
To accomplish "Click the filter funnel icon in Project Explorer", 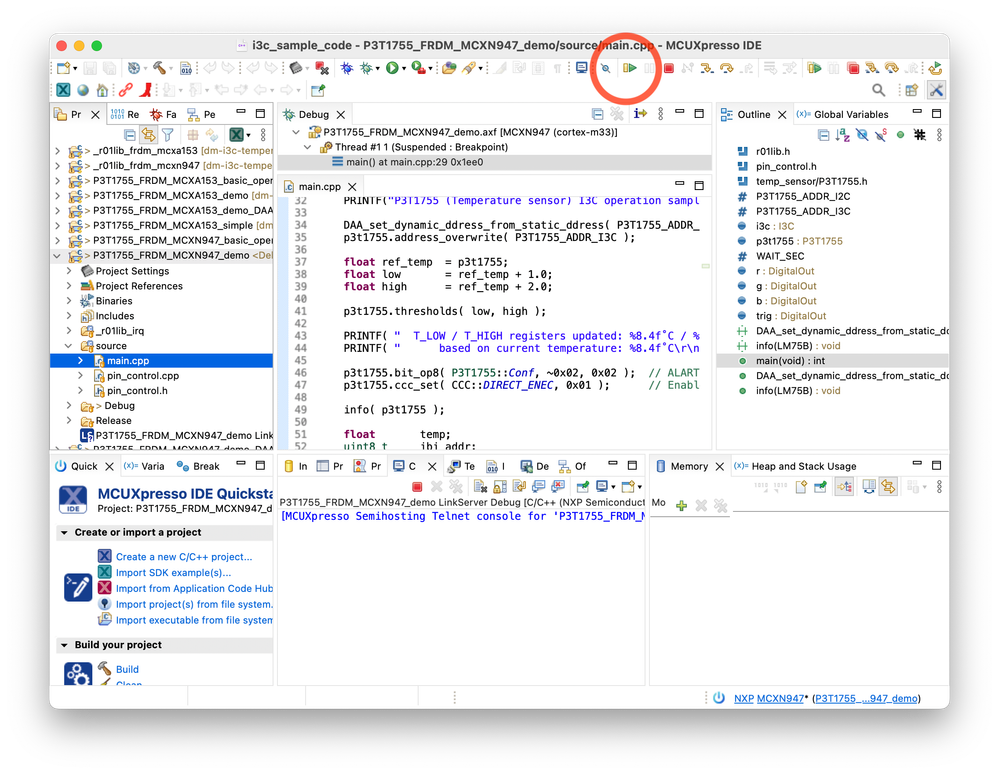I will tap(168, 135).
